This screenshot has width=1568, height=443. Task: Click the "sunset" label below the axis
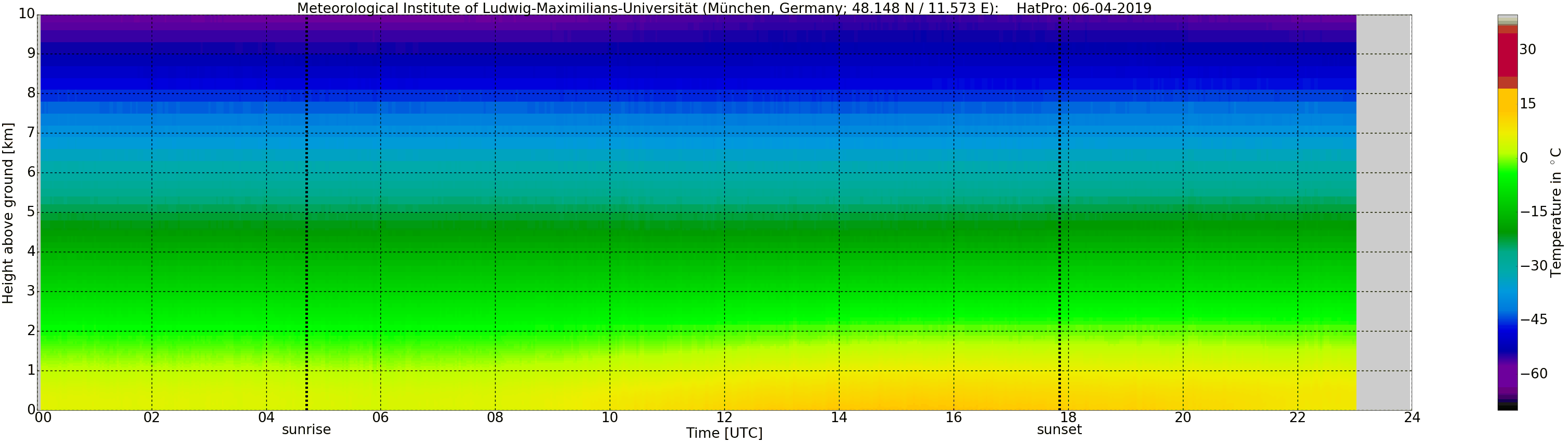(x=1059, y=429)
